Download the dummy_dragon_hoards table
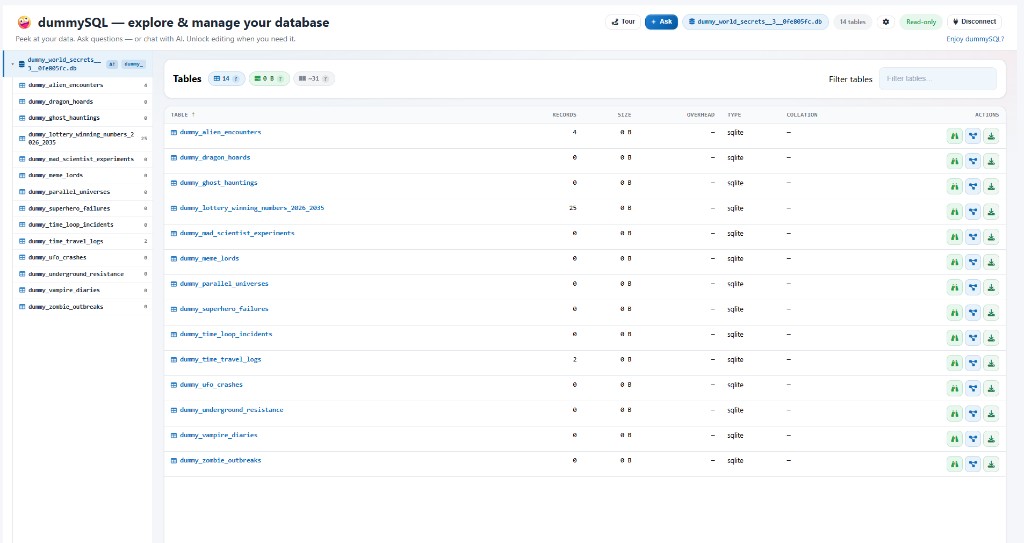The width and height of the screenshot is (1024, 543). tap(991, 161)
